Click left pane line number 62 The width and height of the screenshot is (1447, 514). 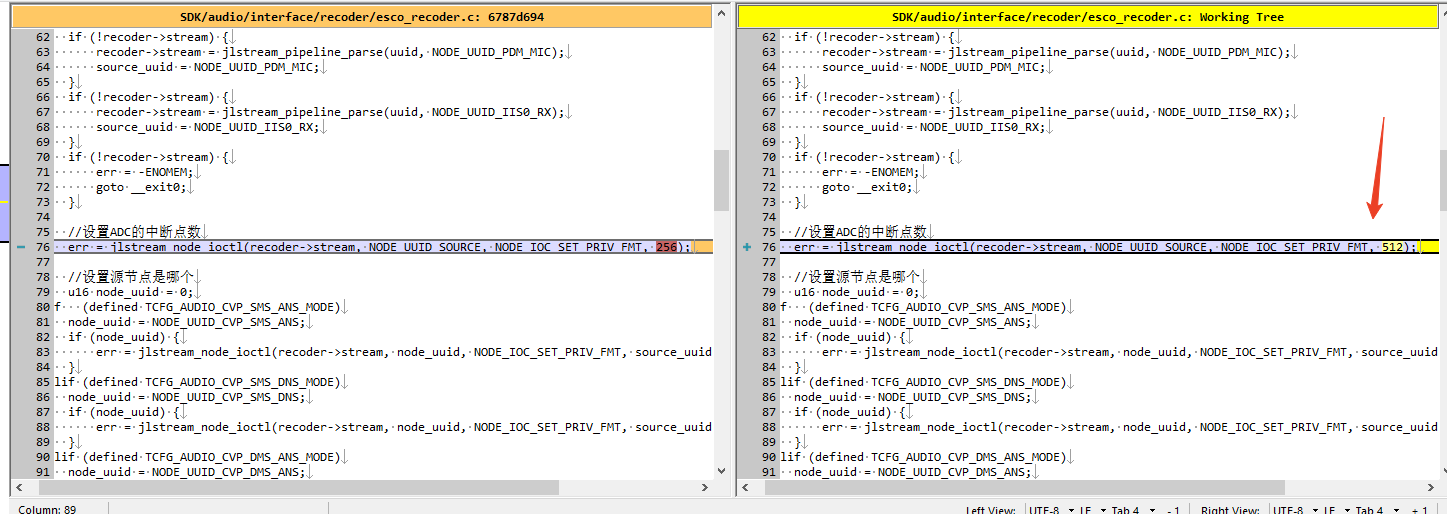click(x=41, y=37)
